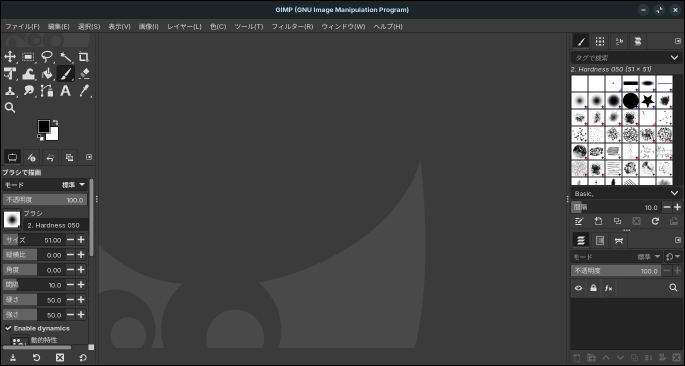This screenshot has width=685, height=366.
Task: Select the Bucket Fill tool
Action: pos(47,74)
